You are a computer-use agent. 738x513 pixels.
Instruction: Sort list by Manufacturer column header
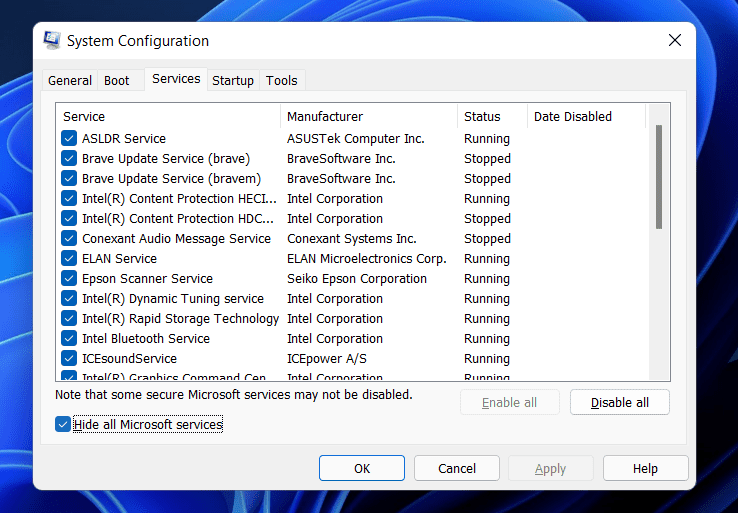pyautogui.click(x=369, y=116)
